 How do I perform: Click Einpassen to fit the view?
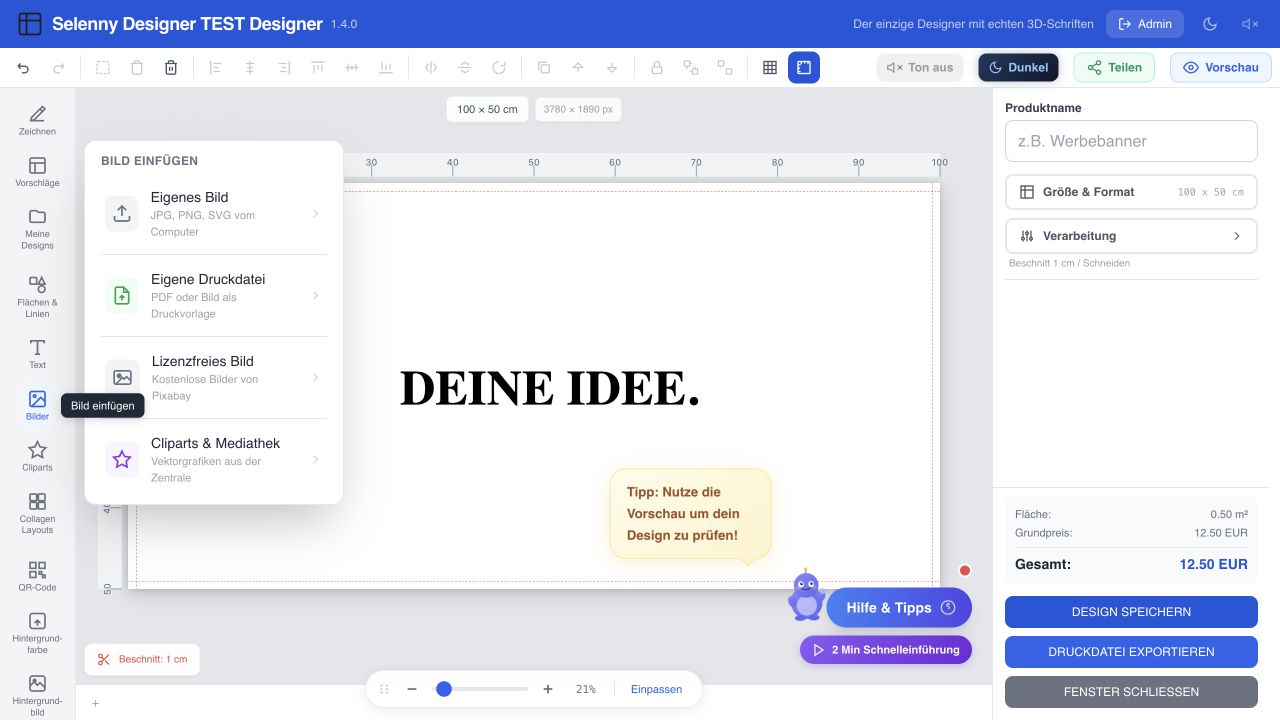point(656,689)
